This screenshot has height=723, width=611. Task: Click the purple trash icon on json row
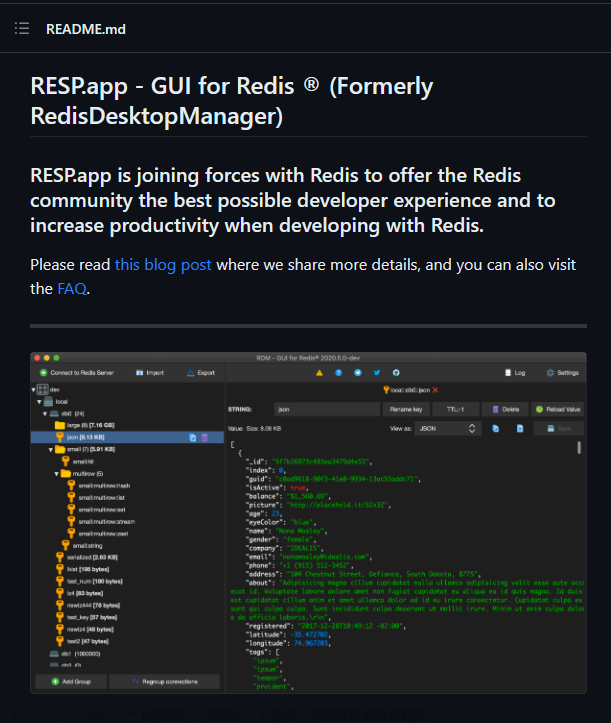click(205, 438)
